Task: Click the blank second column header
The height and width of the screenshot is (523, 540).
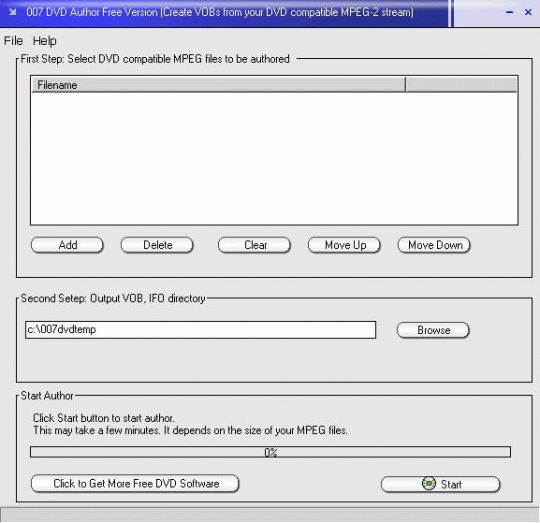Action: click(461, 85)
